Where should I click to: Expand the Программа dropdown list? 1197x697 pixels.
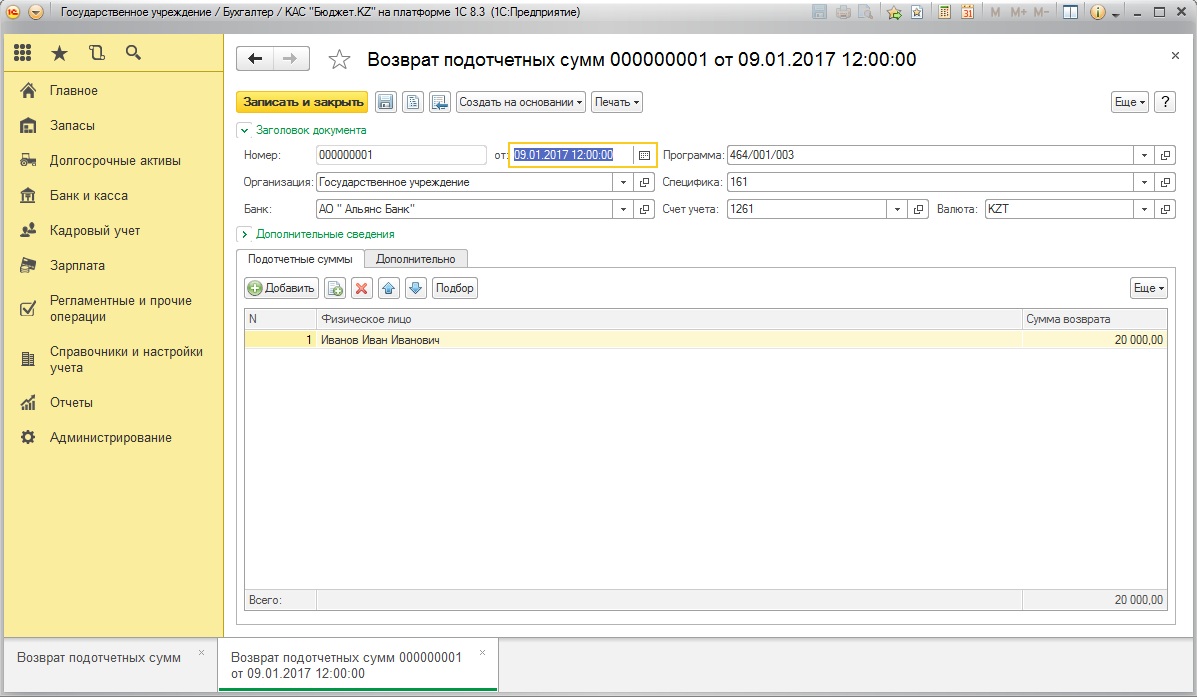coord(1144,155)
